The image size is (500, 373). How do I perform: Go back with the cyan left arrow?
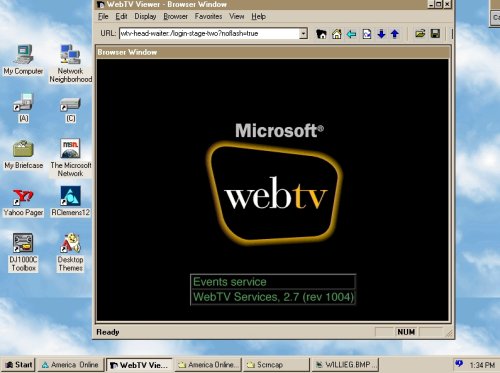[352, 34]
